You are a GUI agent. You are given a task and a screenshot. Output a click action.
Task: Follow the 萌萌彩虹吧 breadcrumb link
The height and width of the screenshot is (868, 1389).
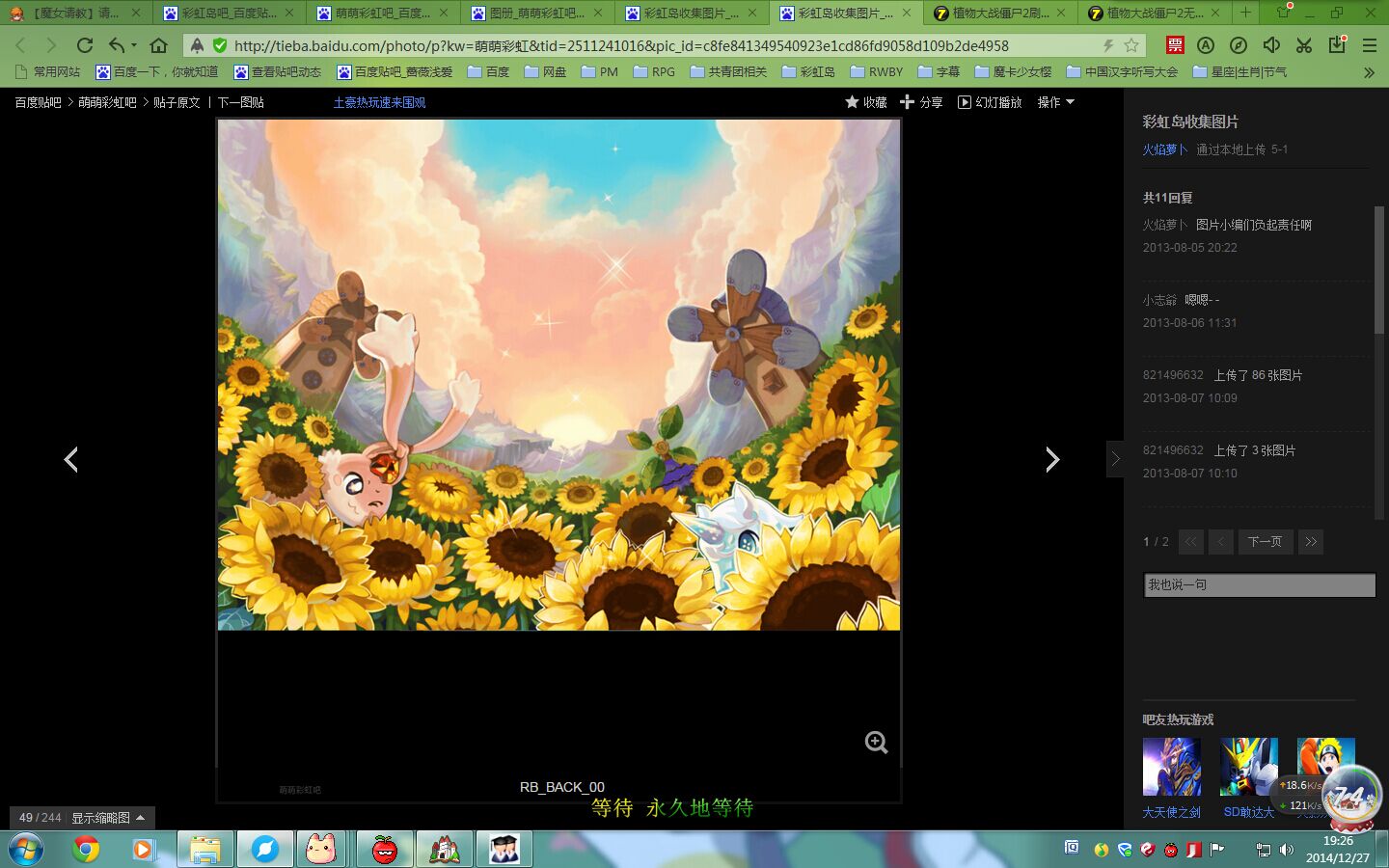(x=107, y=102)
